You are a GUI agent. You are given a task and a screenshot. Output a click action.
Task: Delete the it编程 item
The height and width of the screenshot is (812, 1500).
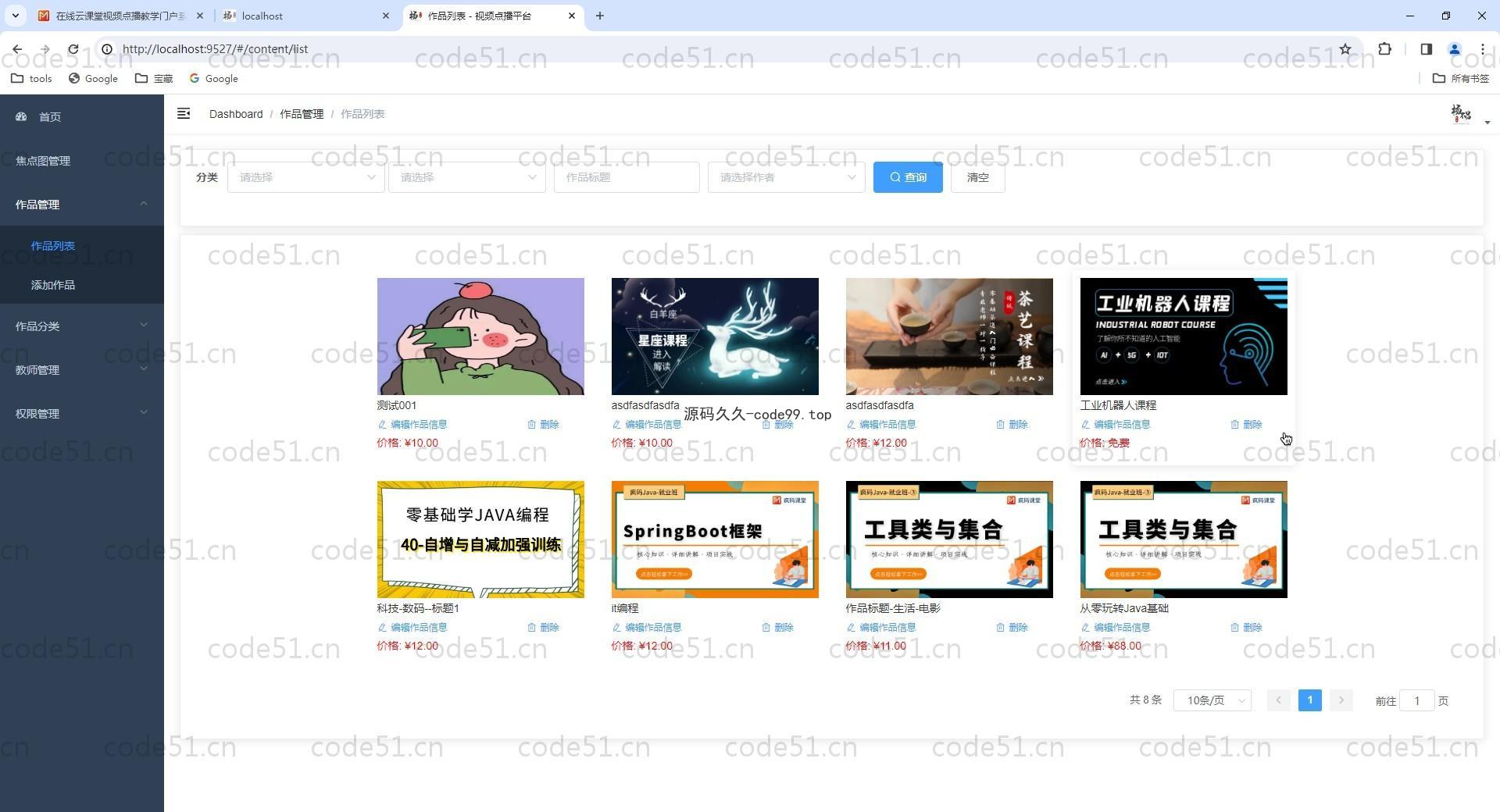[x=777, y=628]
